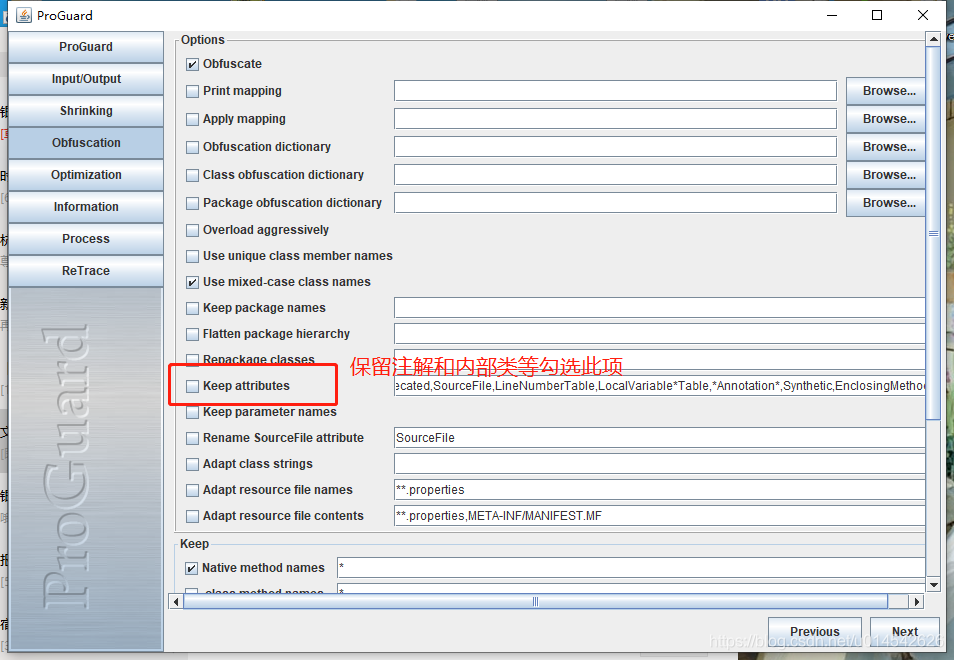Browse for Class obfuscation dictionary
This screenshot has width=954, height=660.
click(886, 175)
